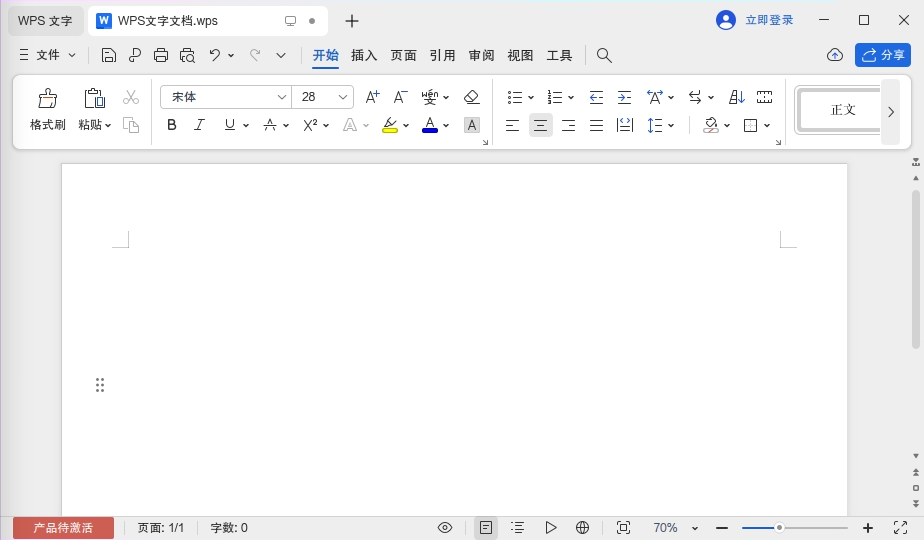Toggle Bold formatting
This screenshot has width=924, height=540.
click(171, 125)
